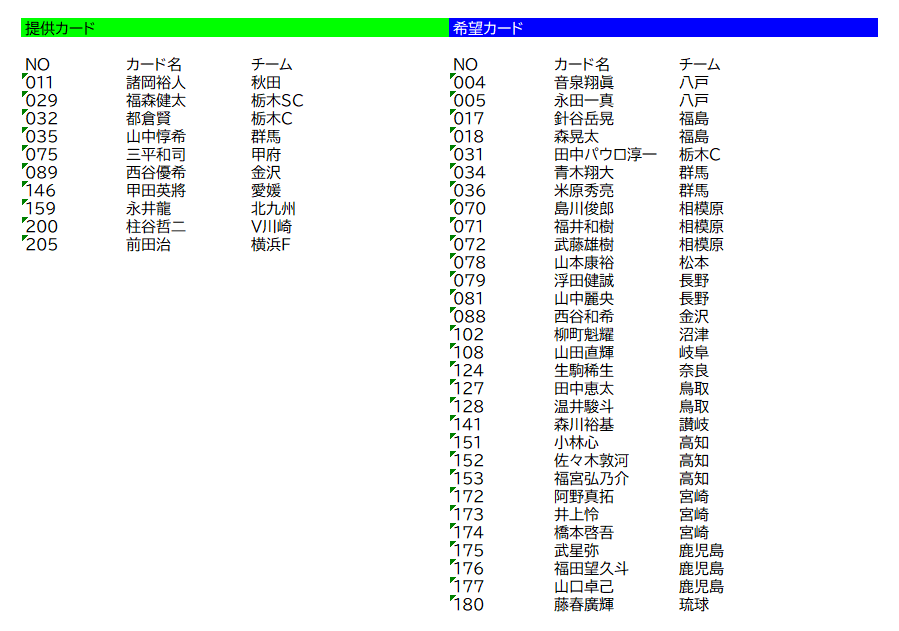Viewport: 899px width, 631px height.
Task: Select the name 浮田健誠
Action: coord(584,281)
